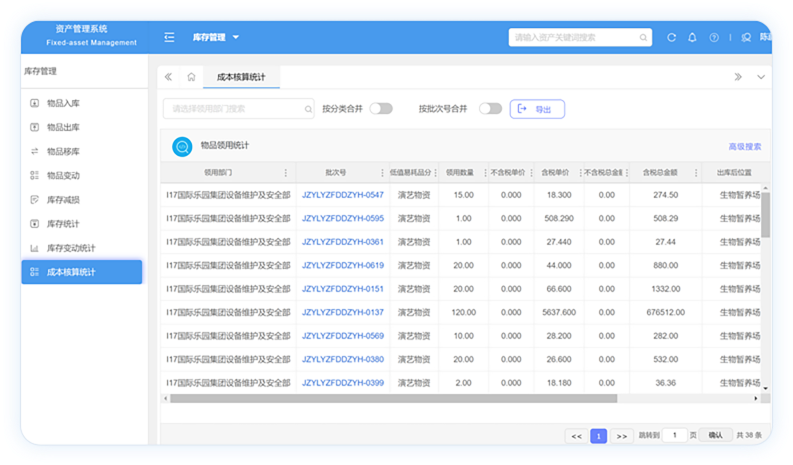Enable the 按批次号合并 switch
This screenshot has width=793, height=465.
tap(490, 108)
